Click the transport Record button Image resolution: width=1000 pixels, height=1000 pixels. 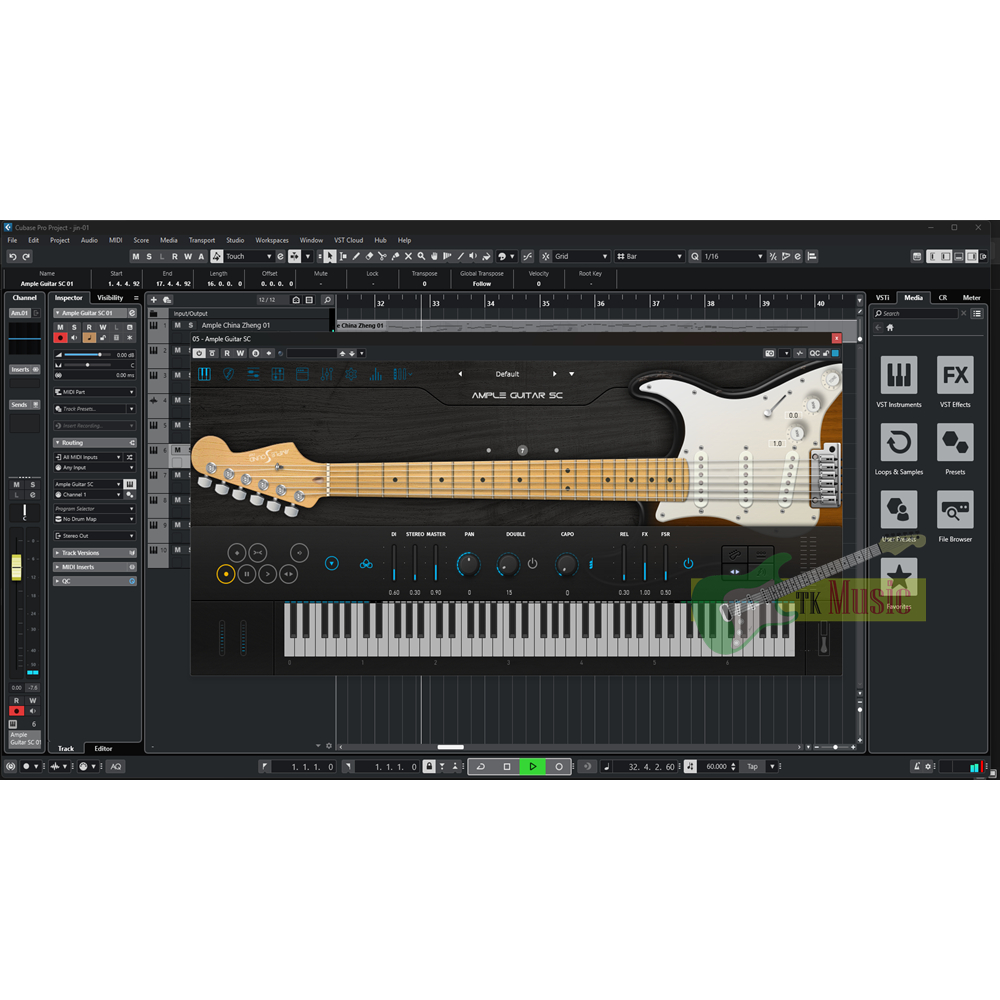[x=559, y=767]
